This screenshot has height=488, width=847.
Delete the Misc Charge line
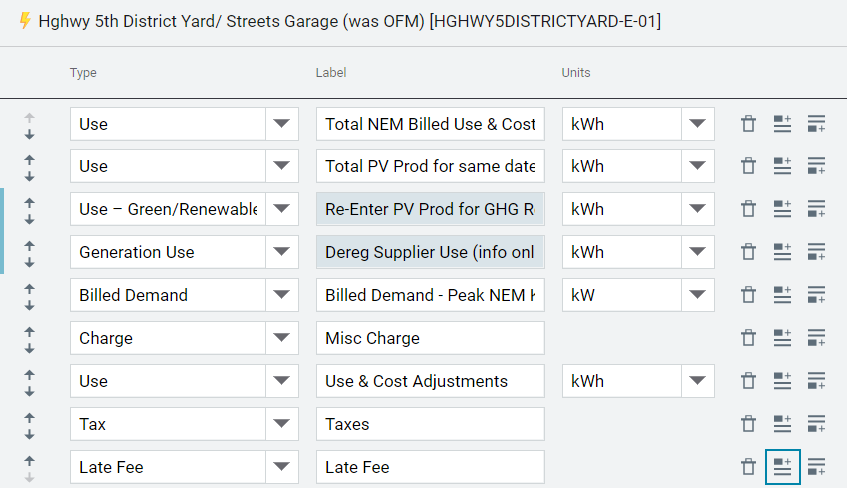pyautogui.click(x=748, y=338)
